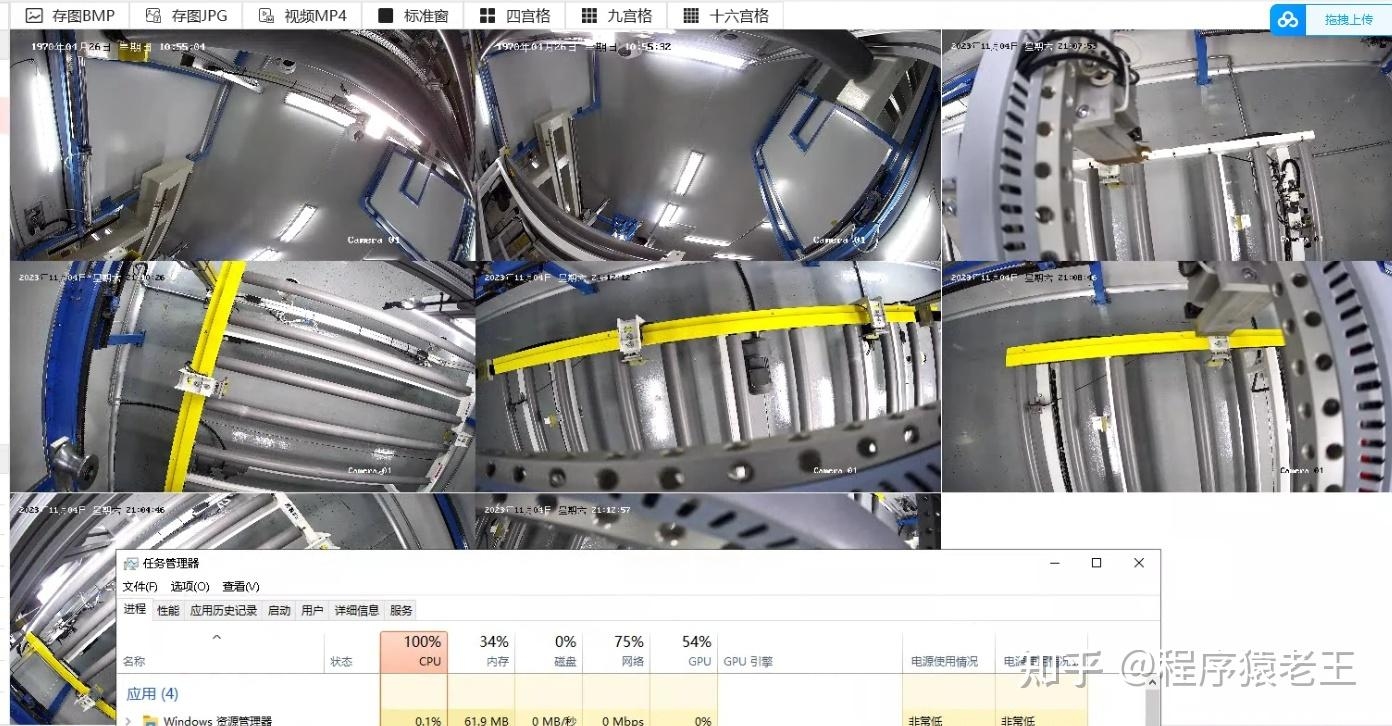Sort processes by the 内存 column header
Screen dimensions: 1392x726
coord(494,651)
